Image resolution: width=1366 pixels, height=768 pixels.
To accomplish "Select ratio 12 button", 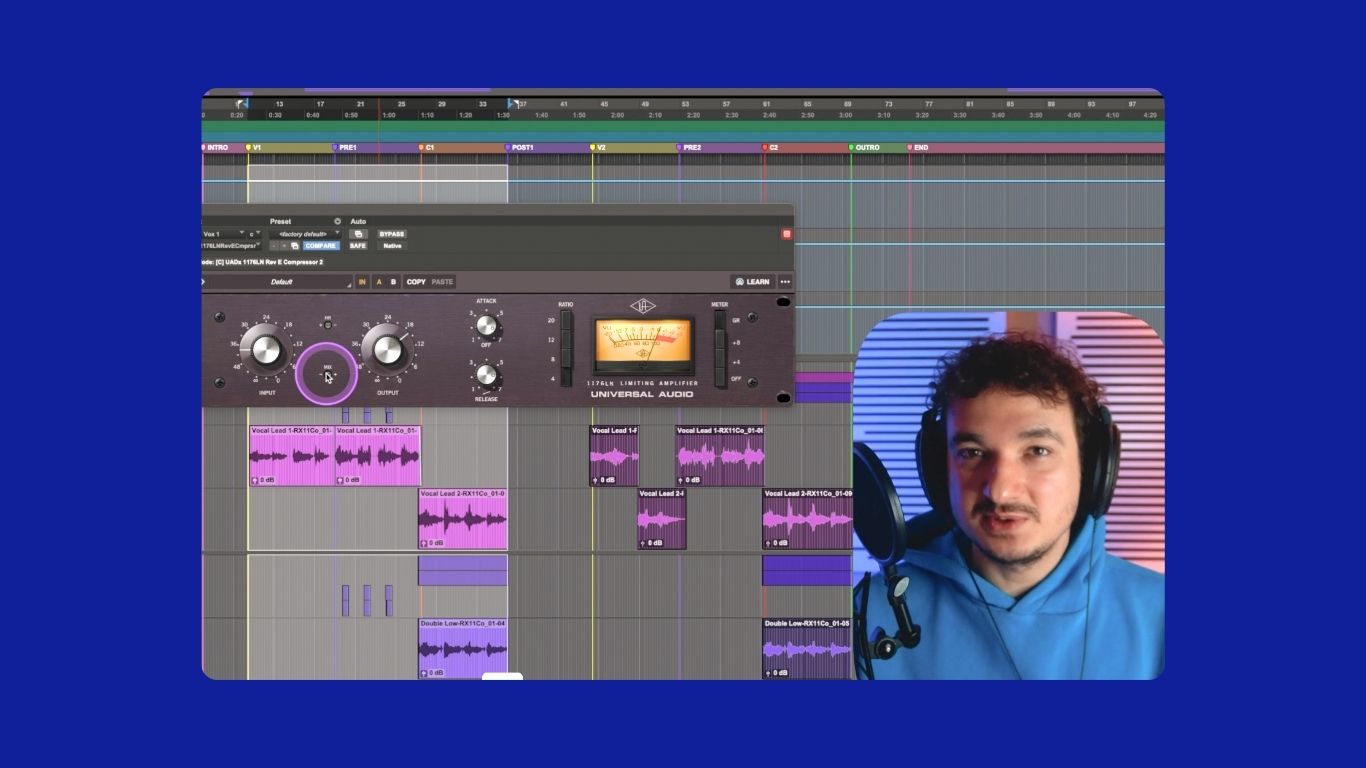I will [566, 339].
